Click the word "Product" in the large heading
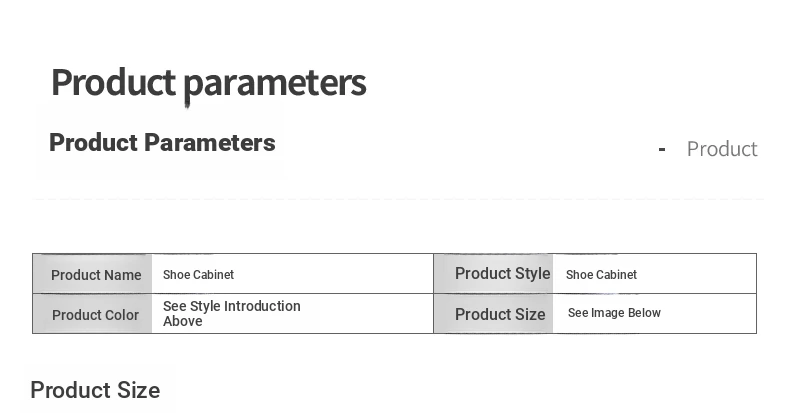The image size is (790, 413). tap(113, 82)
